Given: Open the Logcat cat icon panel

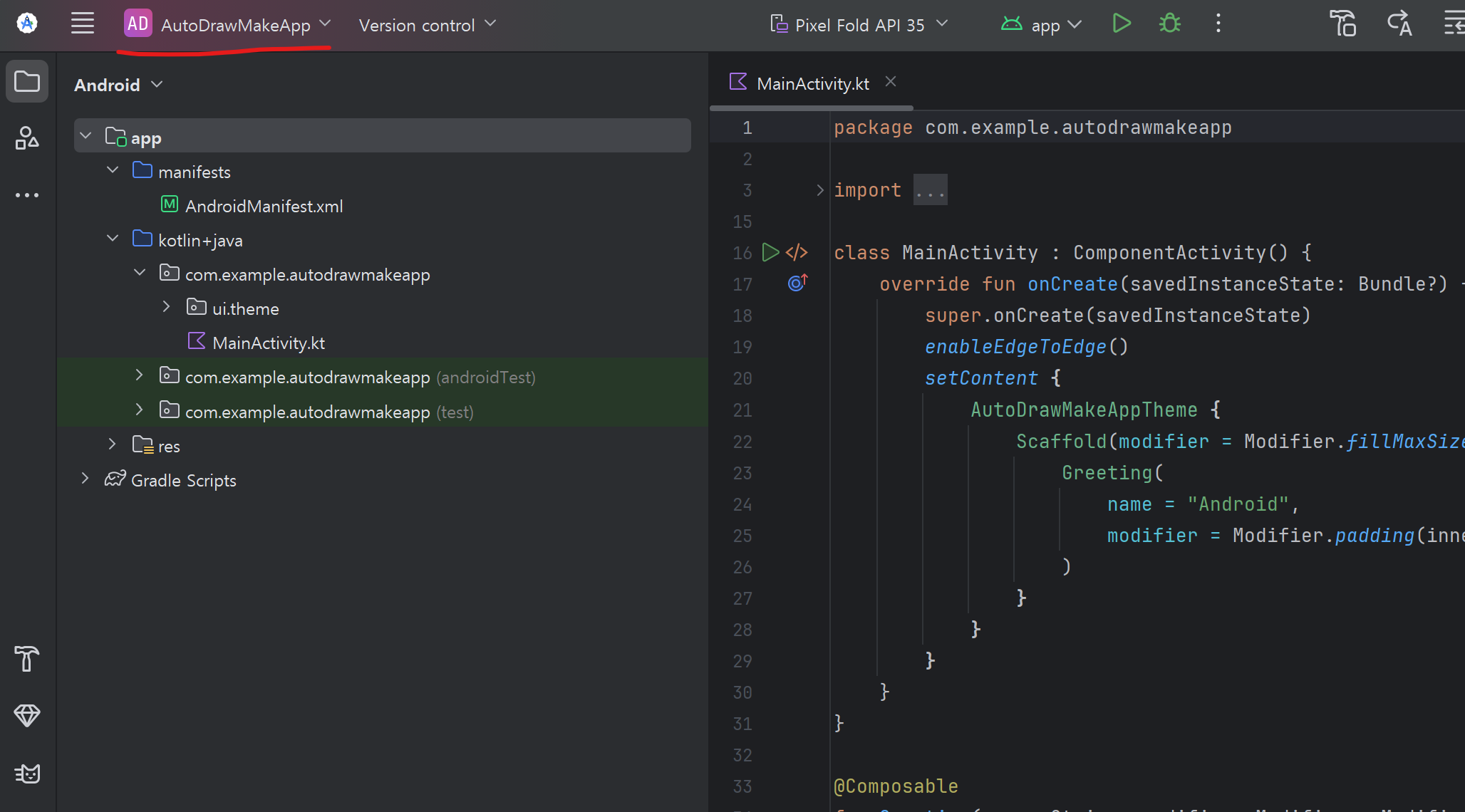Looking at the screenshot, I should pyautogui.click(x=27, y=773).
